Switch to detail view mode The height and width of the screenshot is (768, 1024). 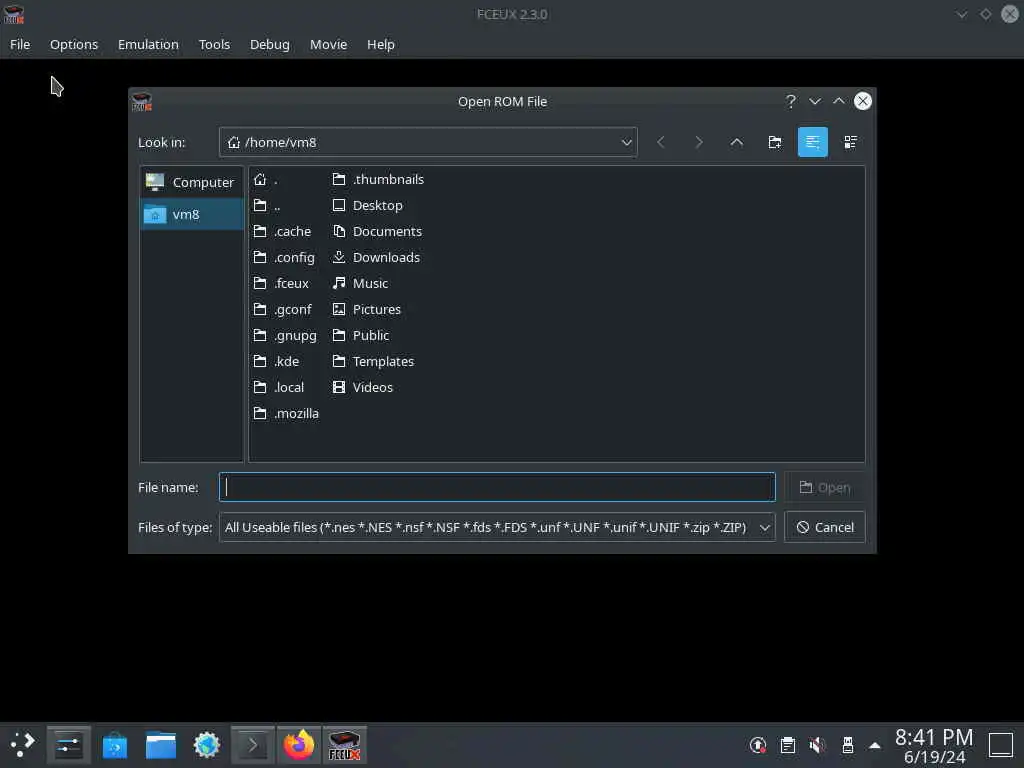pyautogui.click(x=850, y=142)
